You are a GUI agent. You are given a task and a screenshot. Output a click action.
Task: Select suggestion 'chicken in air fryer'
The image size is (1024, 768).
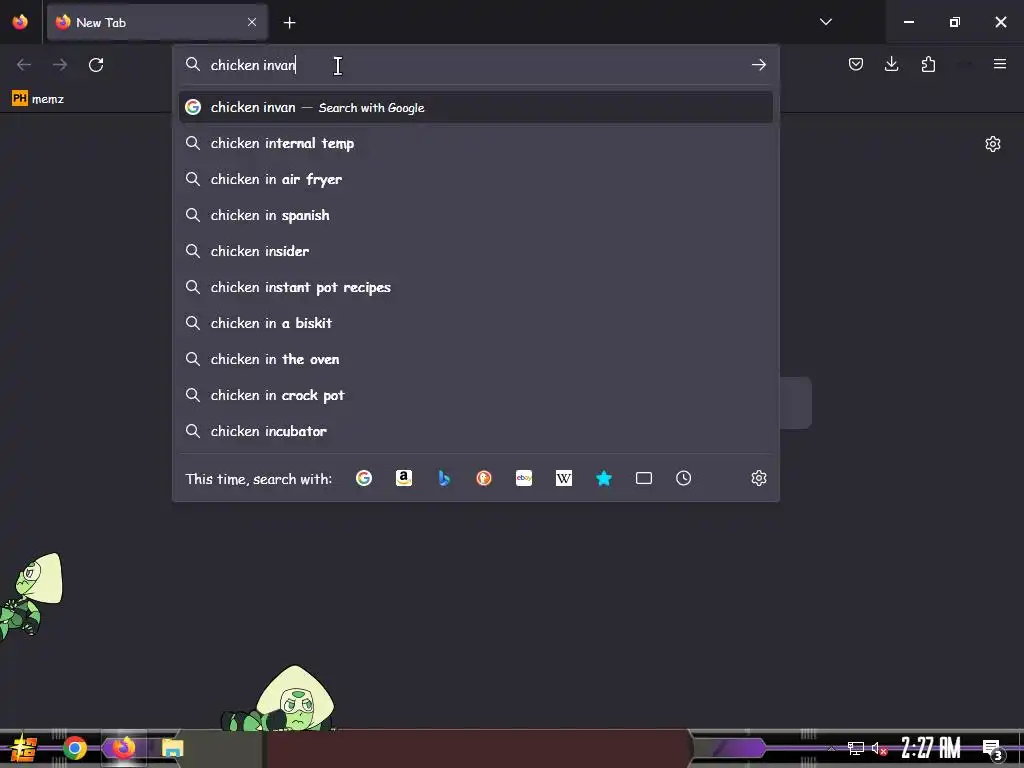(x=475, y=179)
